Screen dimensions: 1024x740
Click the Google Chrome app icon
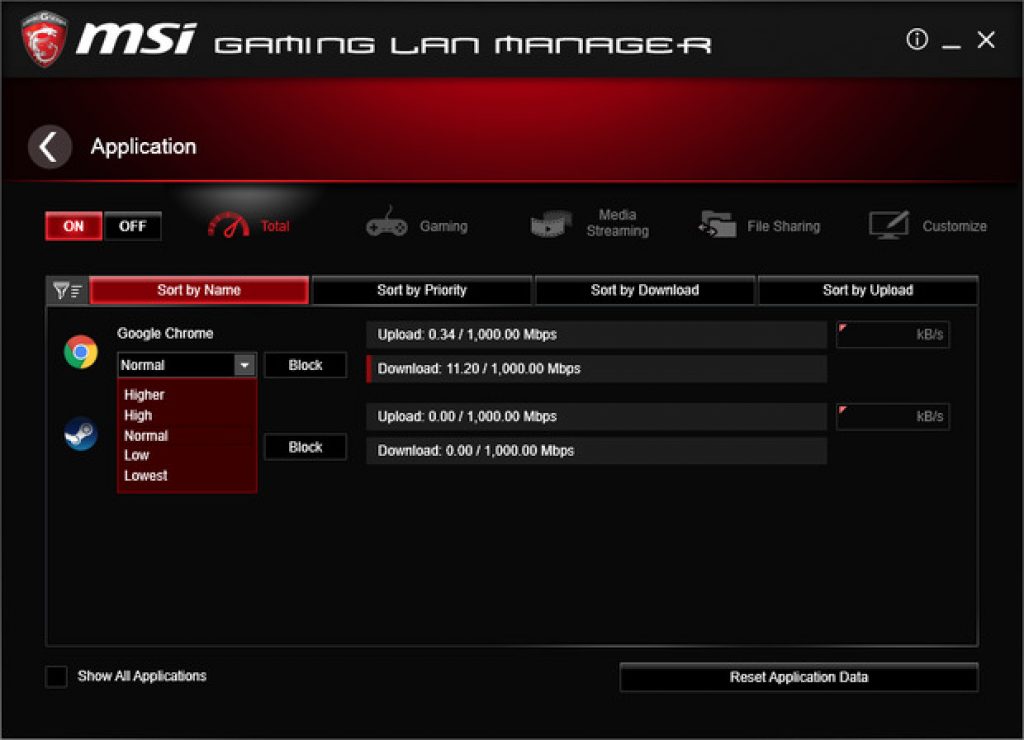coord(81,352)
